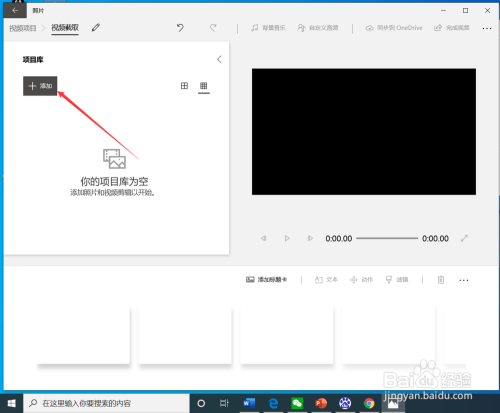Expand the preview to full screen
The height and width of the screenshot is (413, 500).
[x=464, y=238]
